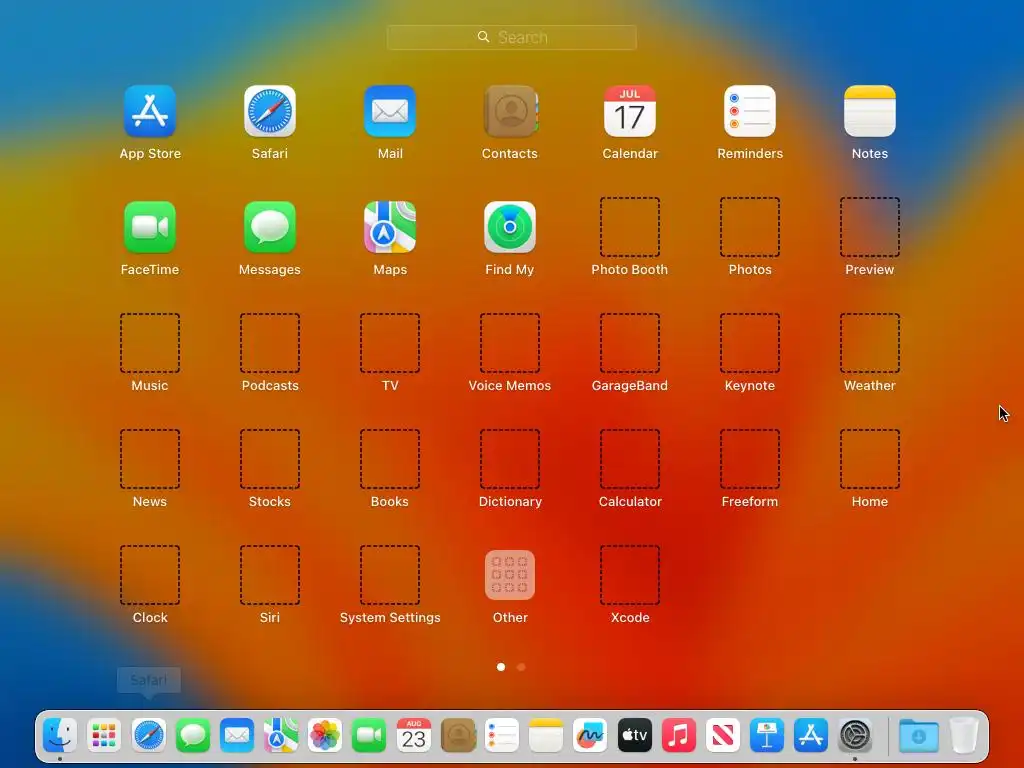The image size is (1024, 768).
Task: Open Notes in Launchpad grid
Action: (x=870, y=111)
